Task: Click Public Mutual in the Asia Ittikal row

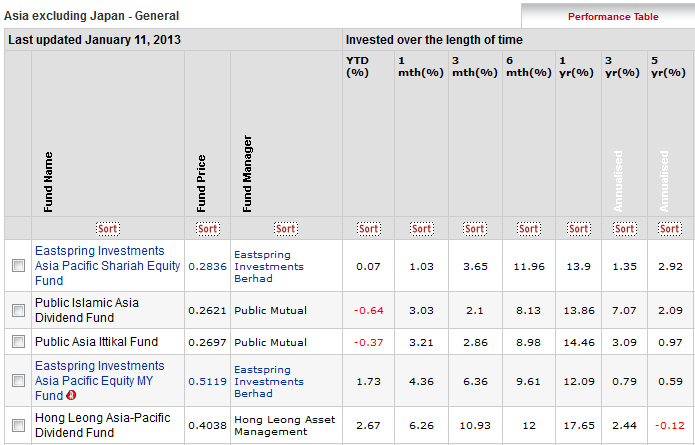Action: coord(270,342)
